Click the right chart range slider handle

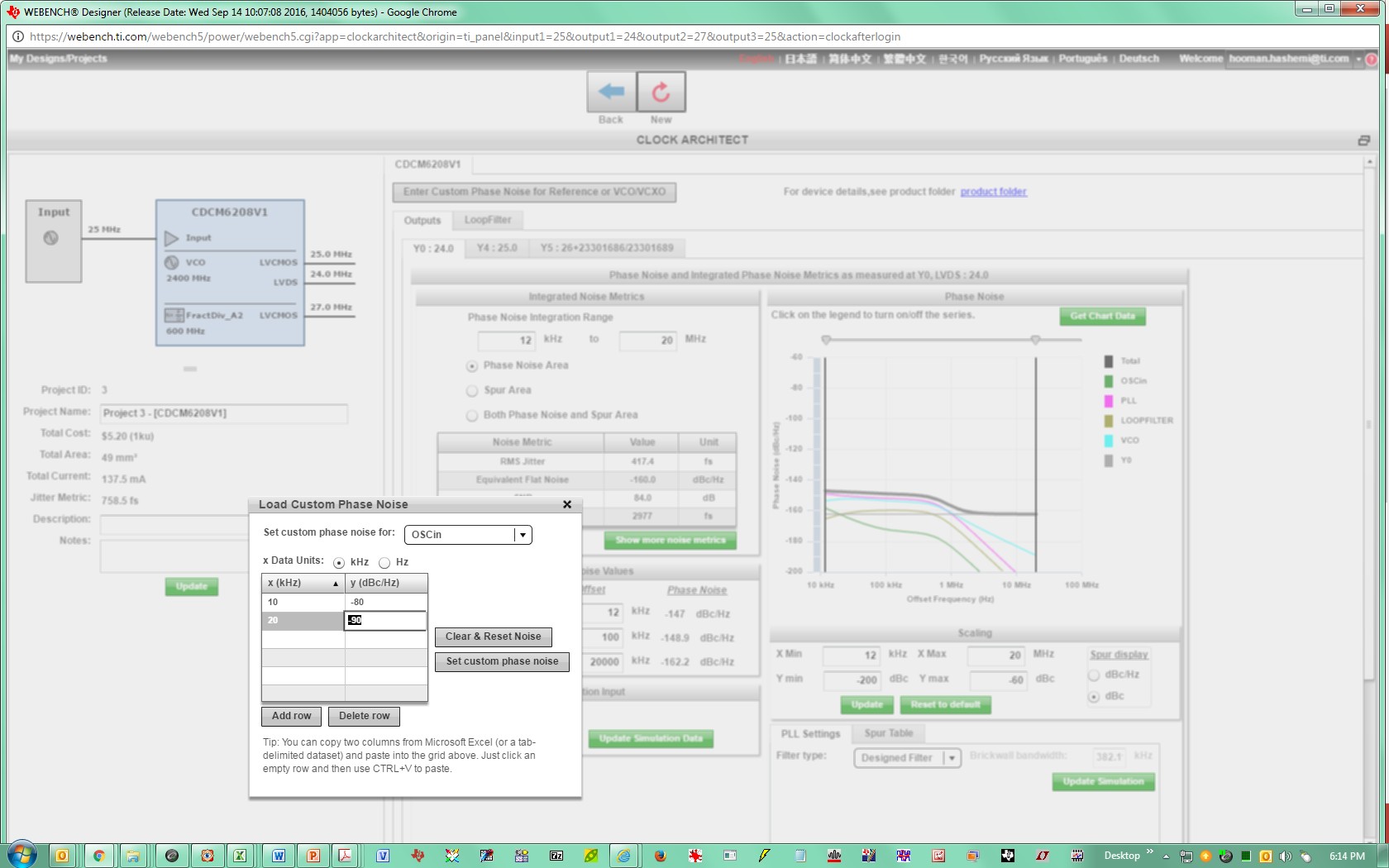click(x=1035, y=341)
